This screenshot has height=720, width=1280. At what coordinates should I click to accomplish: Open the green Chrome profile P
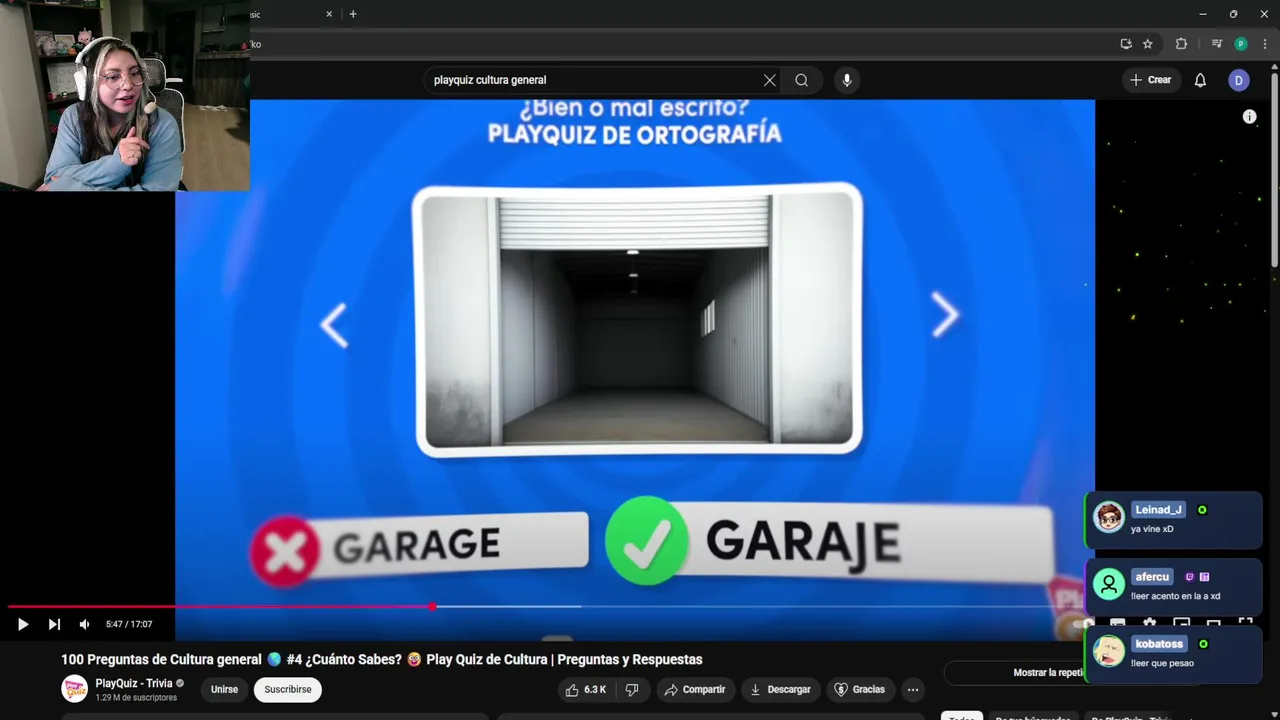(1241, 44)
